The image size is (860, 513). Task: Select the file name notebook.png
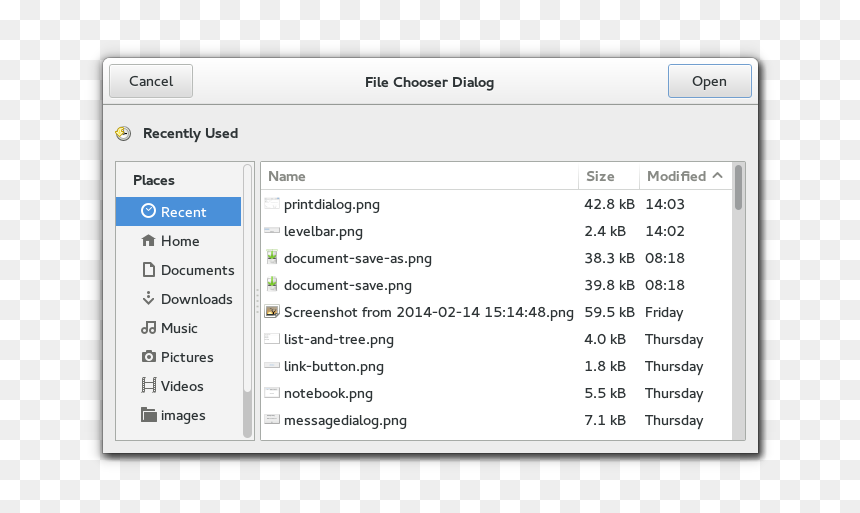[328, 393]
